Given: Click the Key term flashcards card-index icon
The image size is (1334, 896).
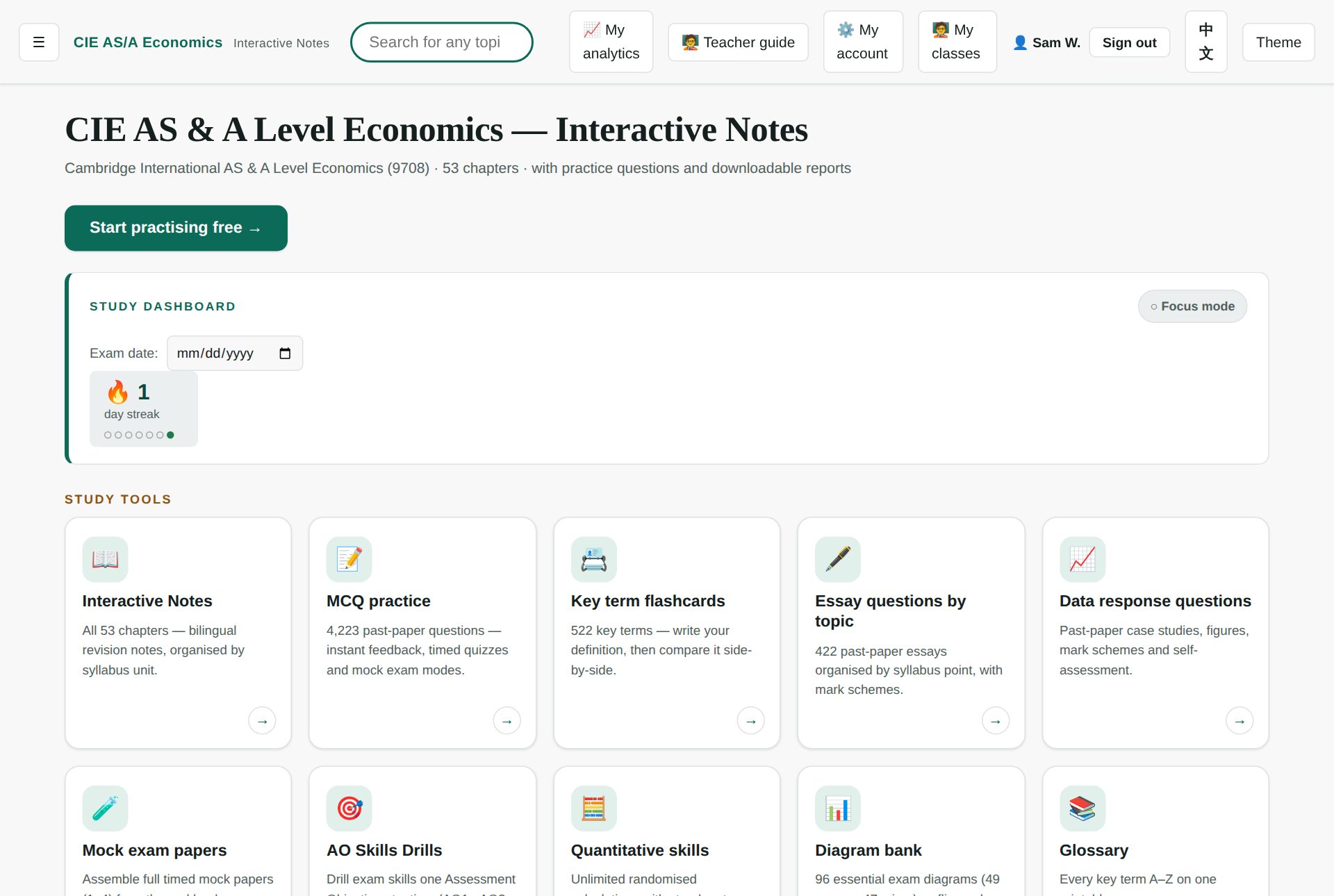Looking at the screenshot, I should pos(593,559).
